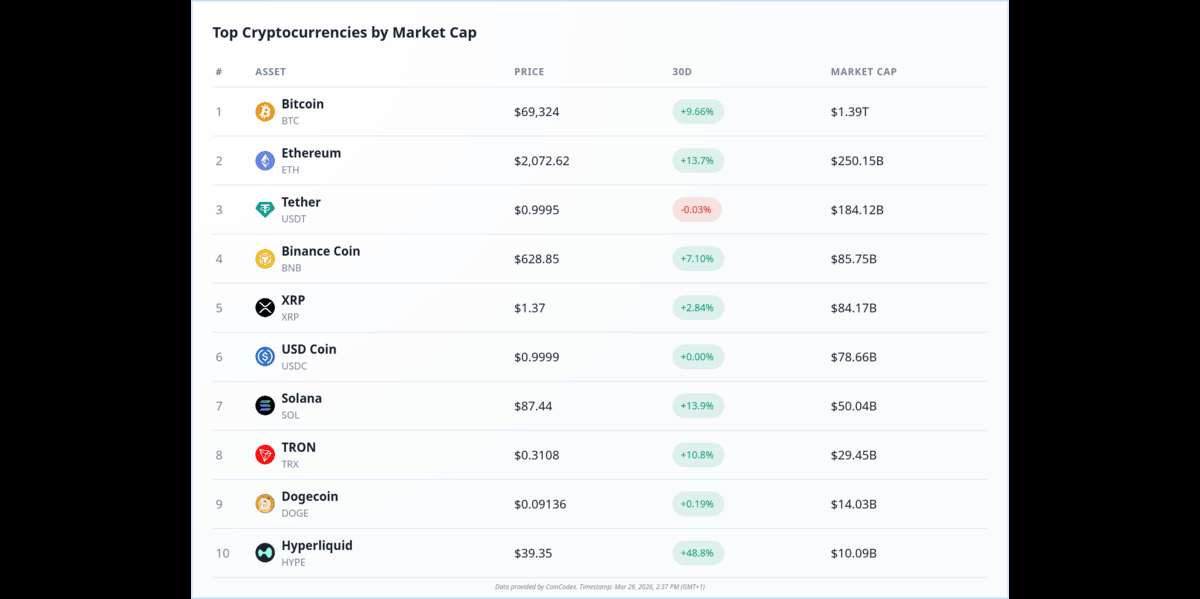Sort by the PRICE column header
The image size is (1200, 599).
(x=529, y=72)
